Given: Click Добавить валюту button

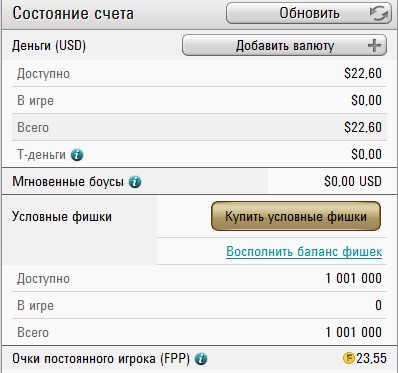Looking at the screenshot, I should pyautogui.click(x=284, y=45).
